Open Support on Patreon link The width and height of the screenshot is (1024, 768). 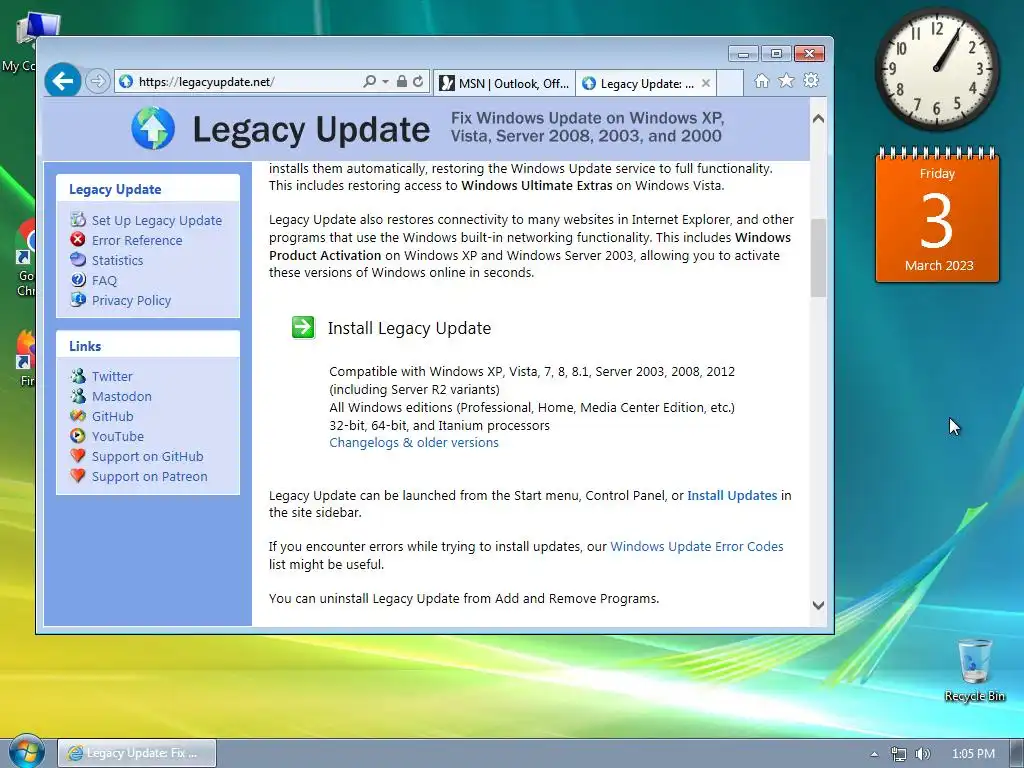point(150,477)
